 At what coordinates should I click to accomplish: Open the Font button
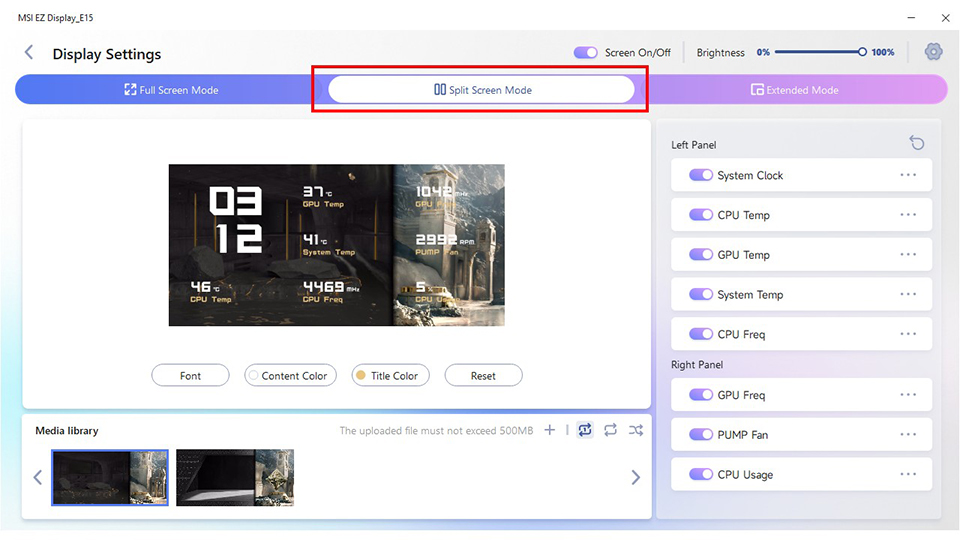click(x=190, y=375)
